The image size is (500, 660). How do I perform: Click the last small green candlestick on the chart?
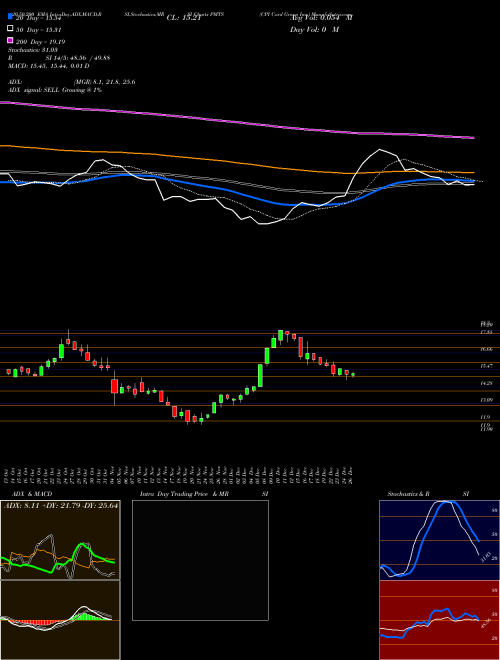click(353, 374)
